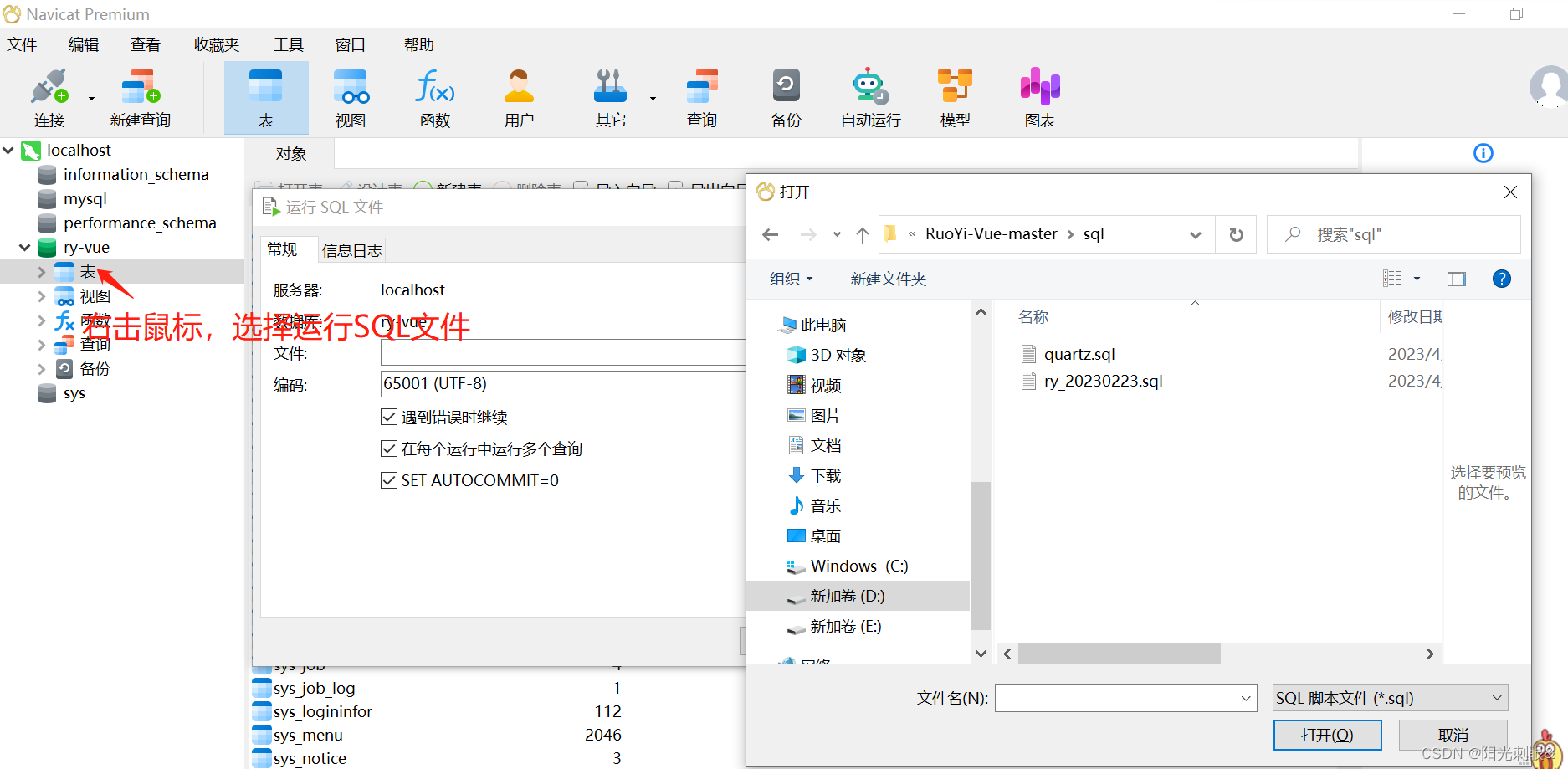Open the Automation (自动运行) toolbar icon
The width and height of the screenshot is (1568, 769).
tap(871, 98)
